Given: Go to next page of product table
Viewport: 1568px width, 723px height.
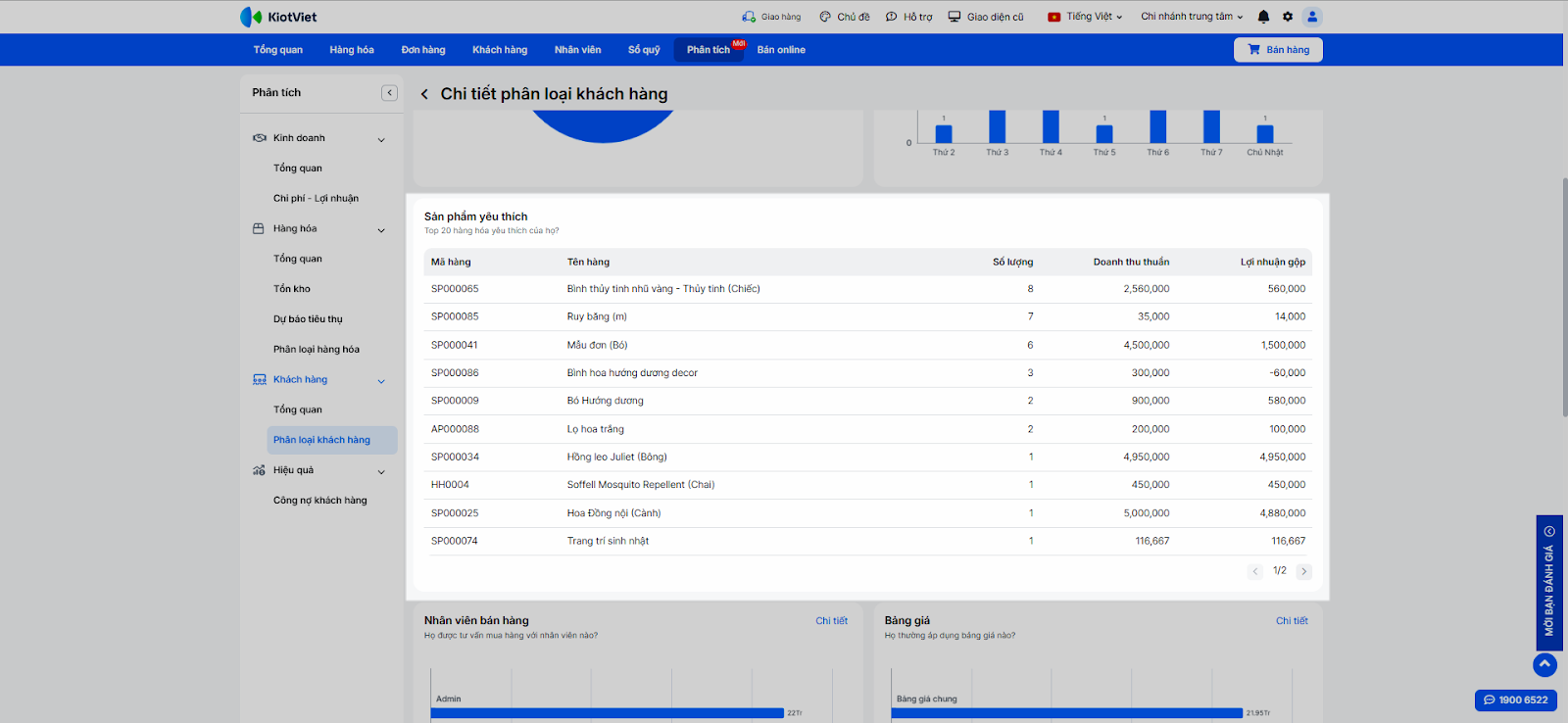Looking at the screenshot, I should coord(1303,571).
